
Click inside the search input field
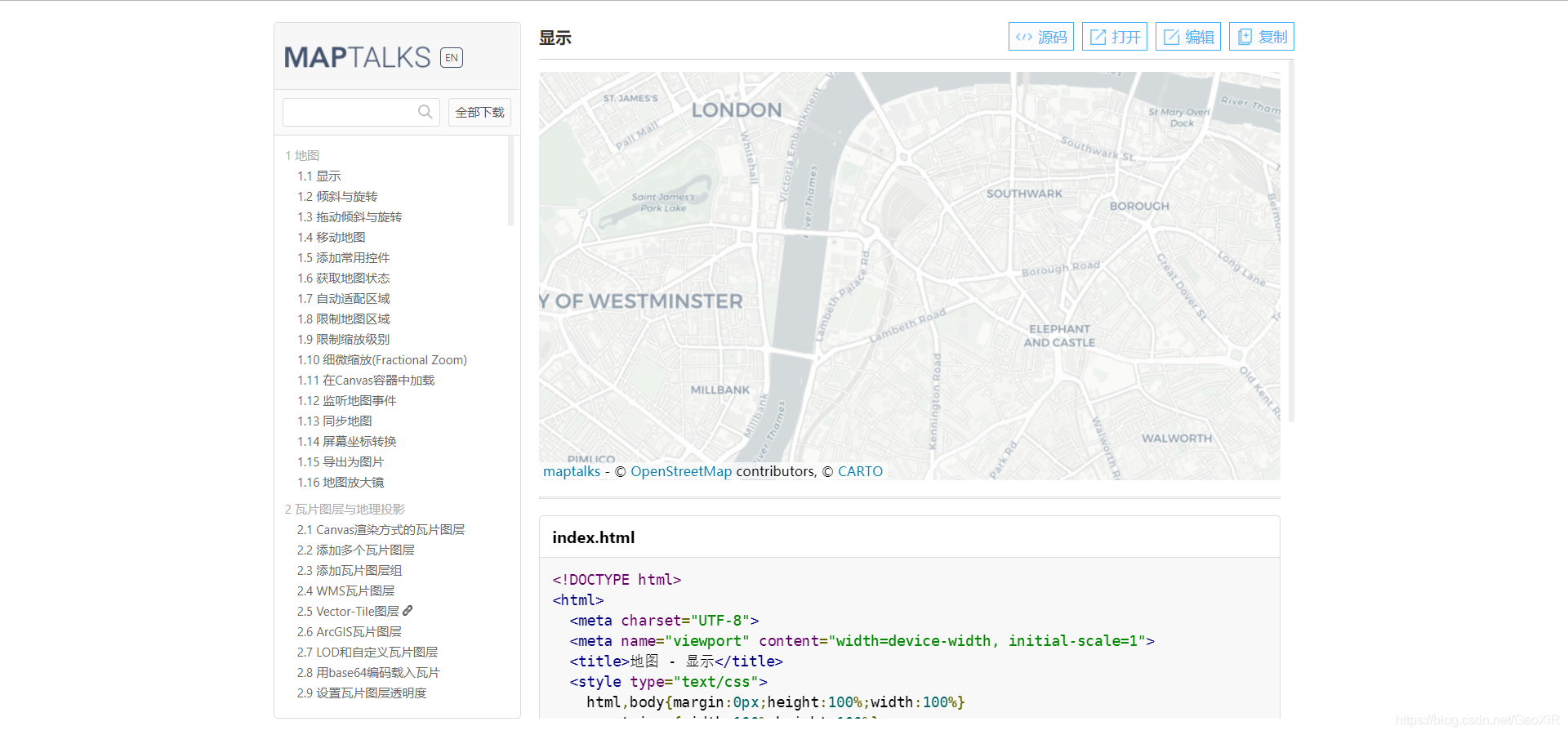[351, 112]
